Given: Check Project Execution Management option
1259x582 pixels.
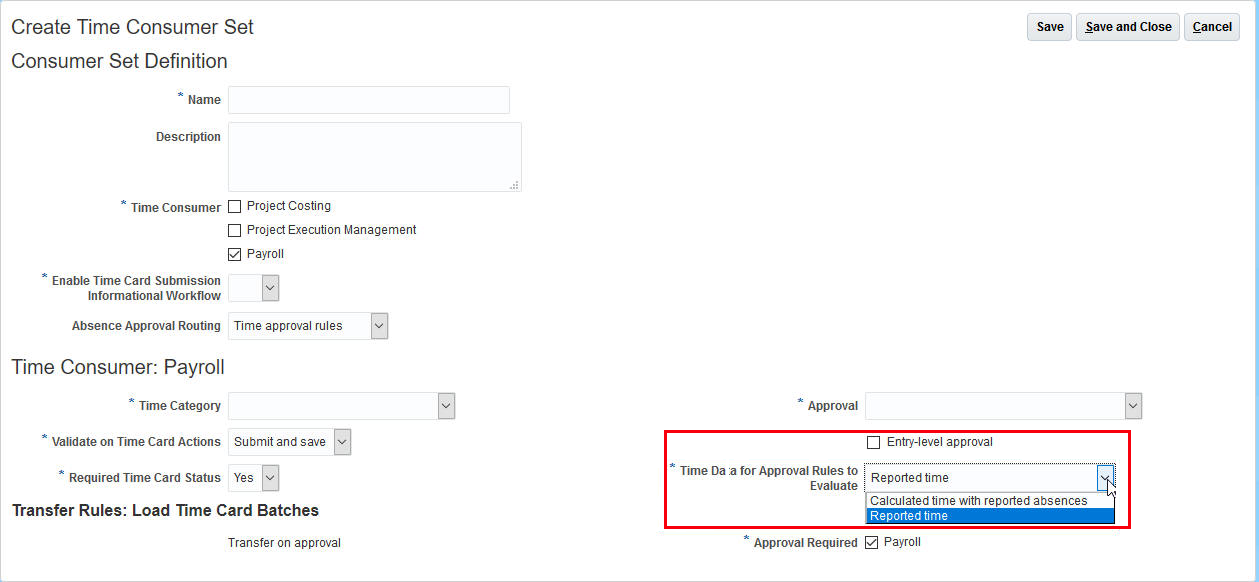Looking at the screenshot, I should point(235,230).
